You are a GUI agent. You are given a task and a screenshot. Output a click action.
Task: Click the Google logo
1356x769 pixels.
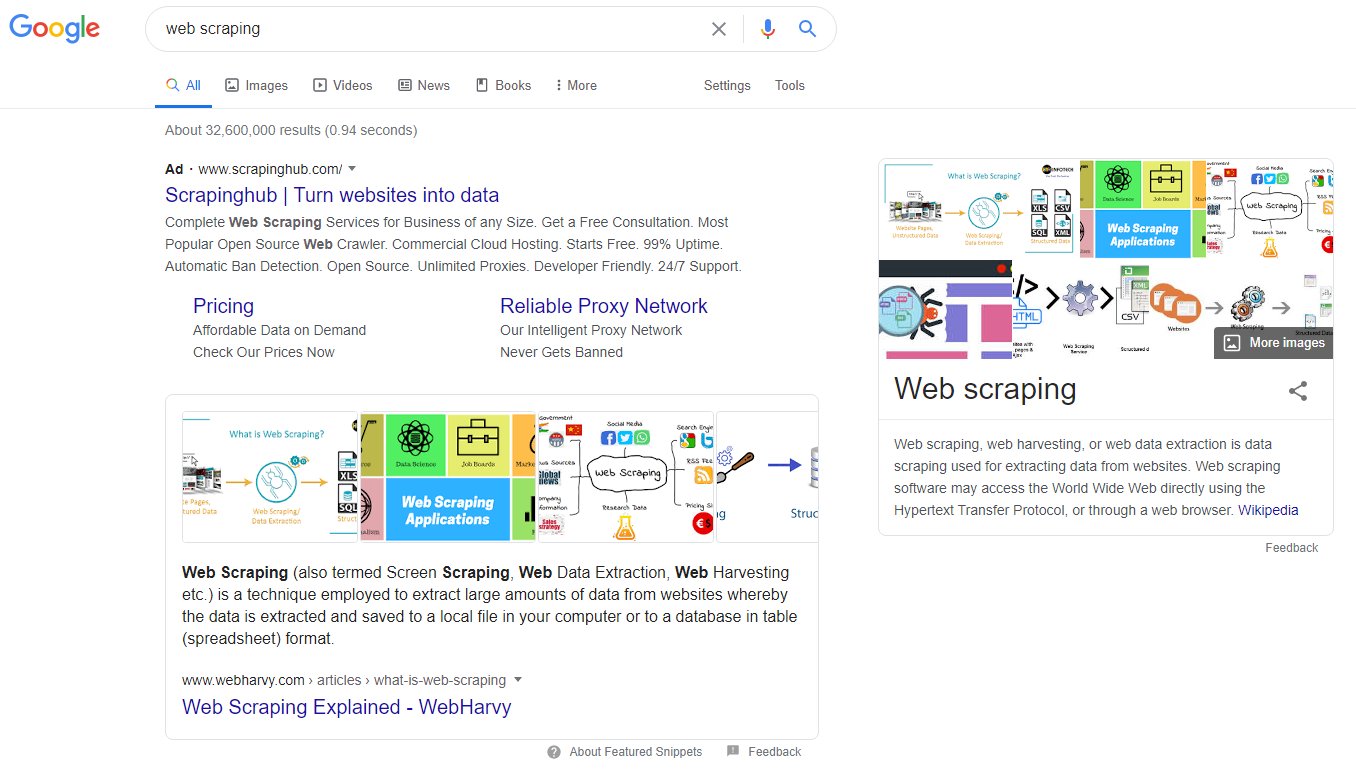click(x=55, y=29)
